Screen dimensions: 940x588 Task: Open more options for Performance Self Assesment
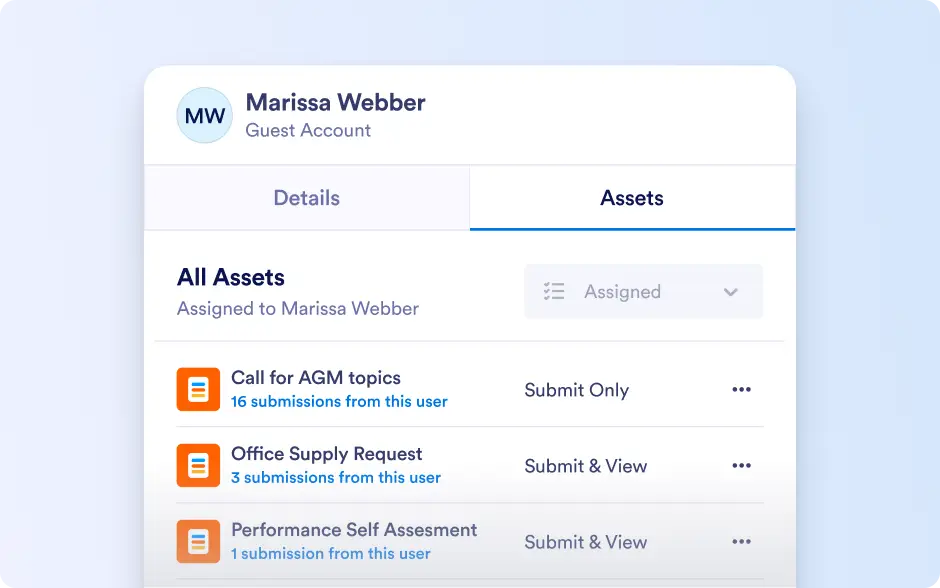point(742,541)
